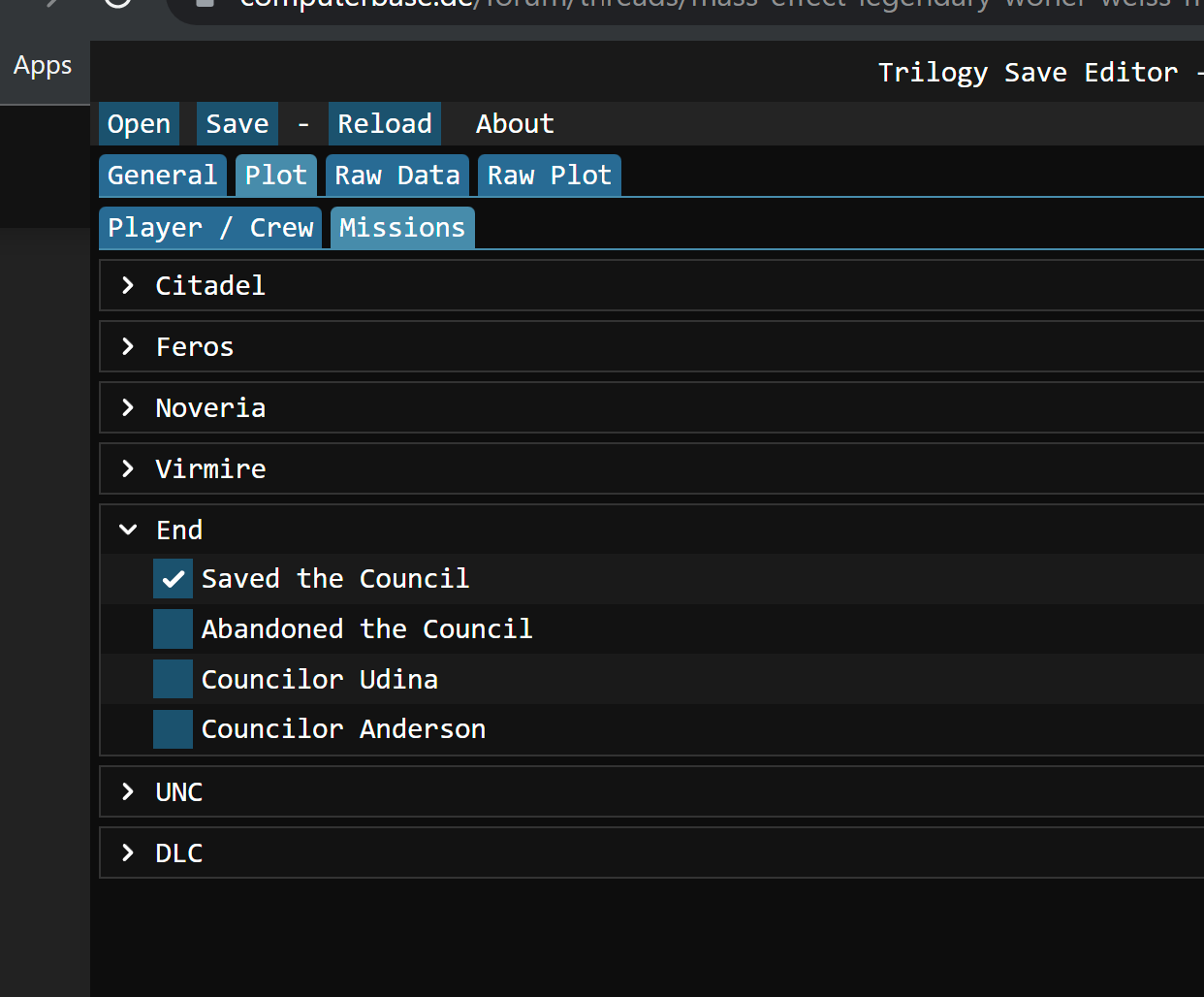Select the Plot tab

point(276,176)
